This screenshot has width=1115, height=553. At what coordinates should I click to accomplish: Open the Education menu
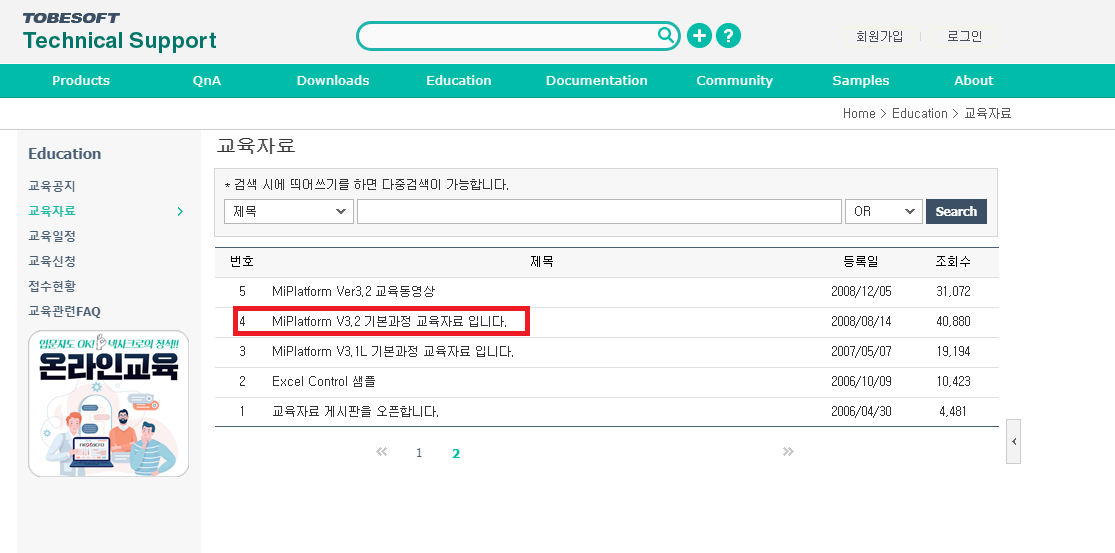459,80
